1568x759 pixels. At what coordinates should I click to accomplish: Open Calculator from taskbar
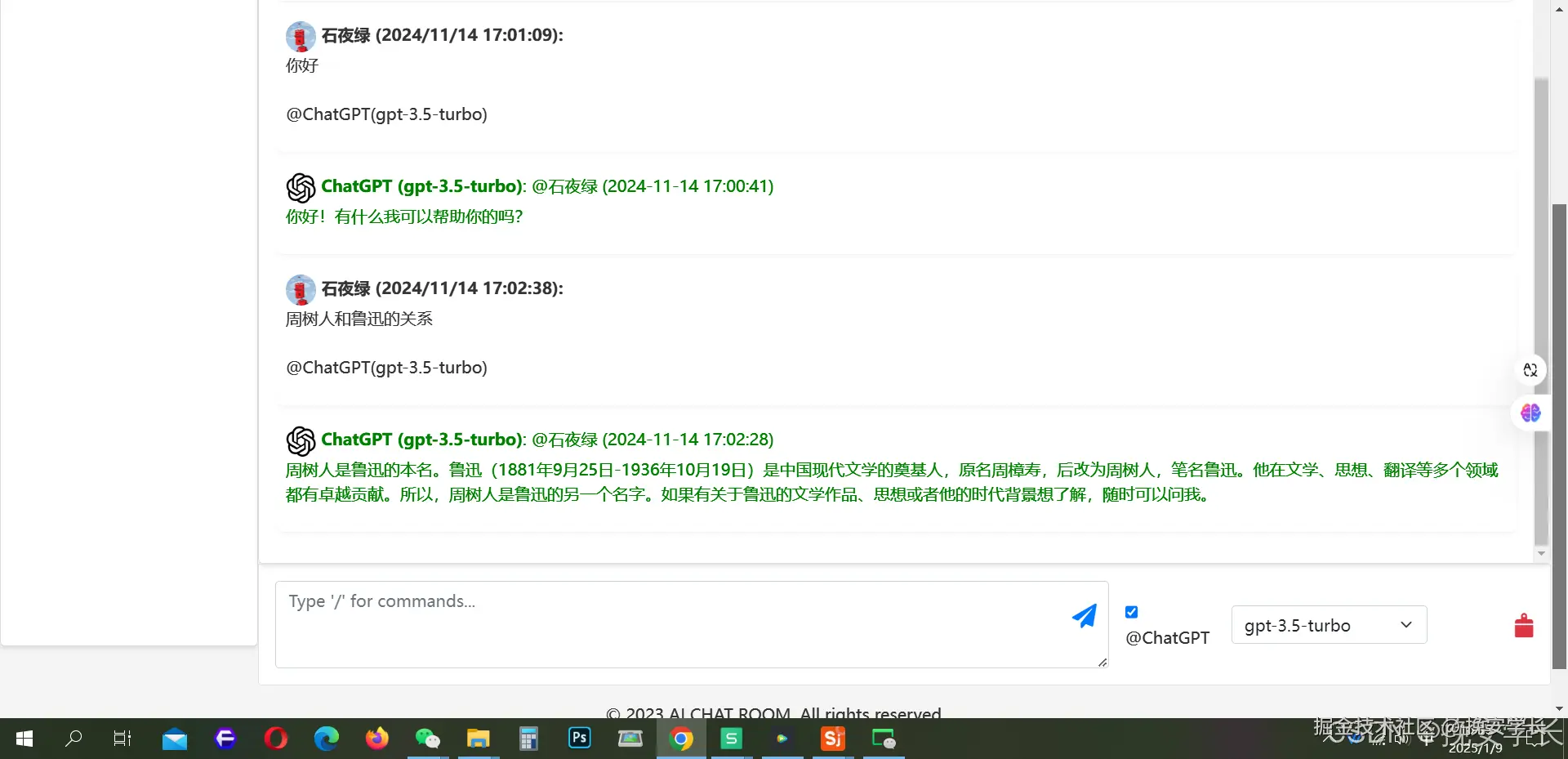tap(528, 739)
